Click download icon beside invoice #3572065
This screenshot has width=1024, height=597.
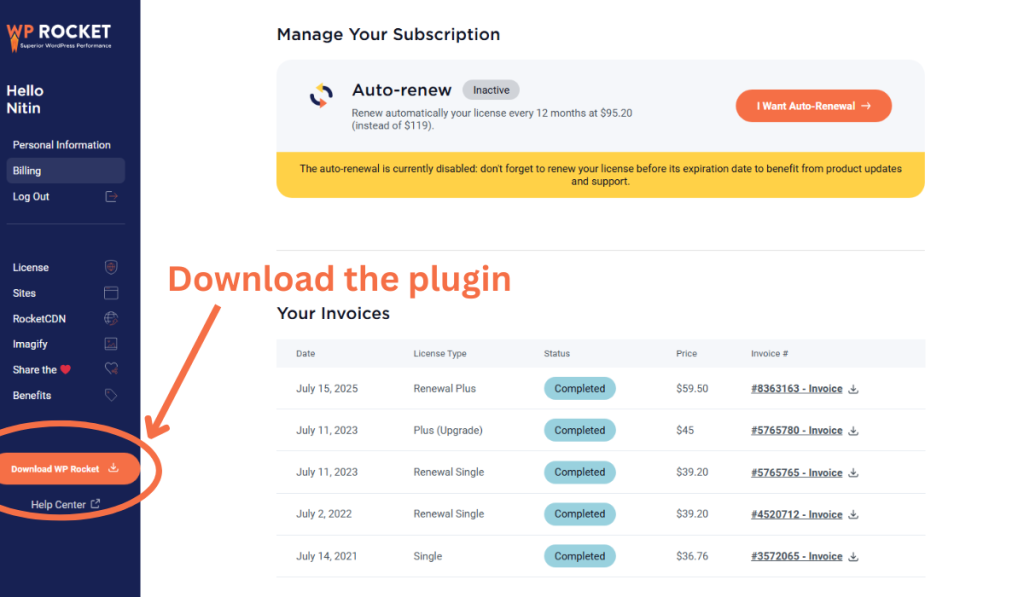pyautogui.click(x=853, y=556)
